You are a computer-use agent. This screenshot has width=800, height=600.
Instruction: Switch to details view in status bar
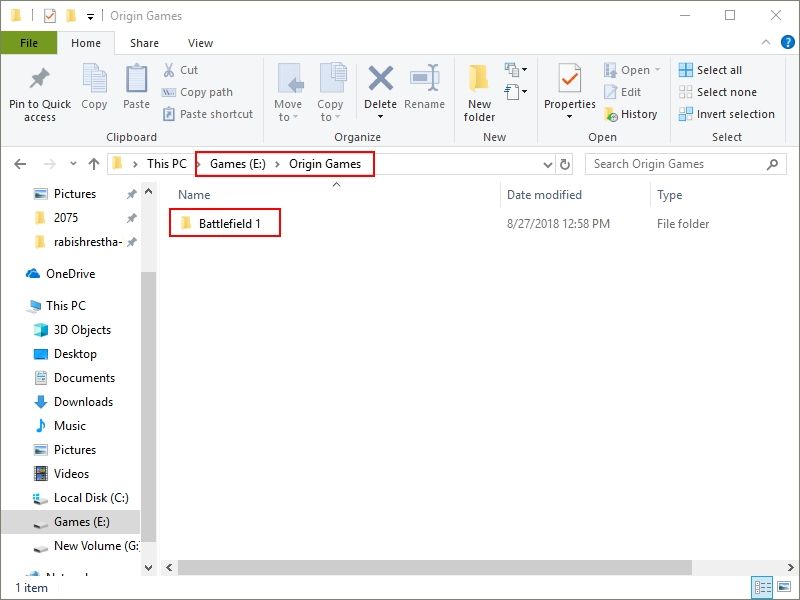click(762, 588)
